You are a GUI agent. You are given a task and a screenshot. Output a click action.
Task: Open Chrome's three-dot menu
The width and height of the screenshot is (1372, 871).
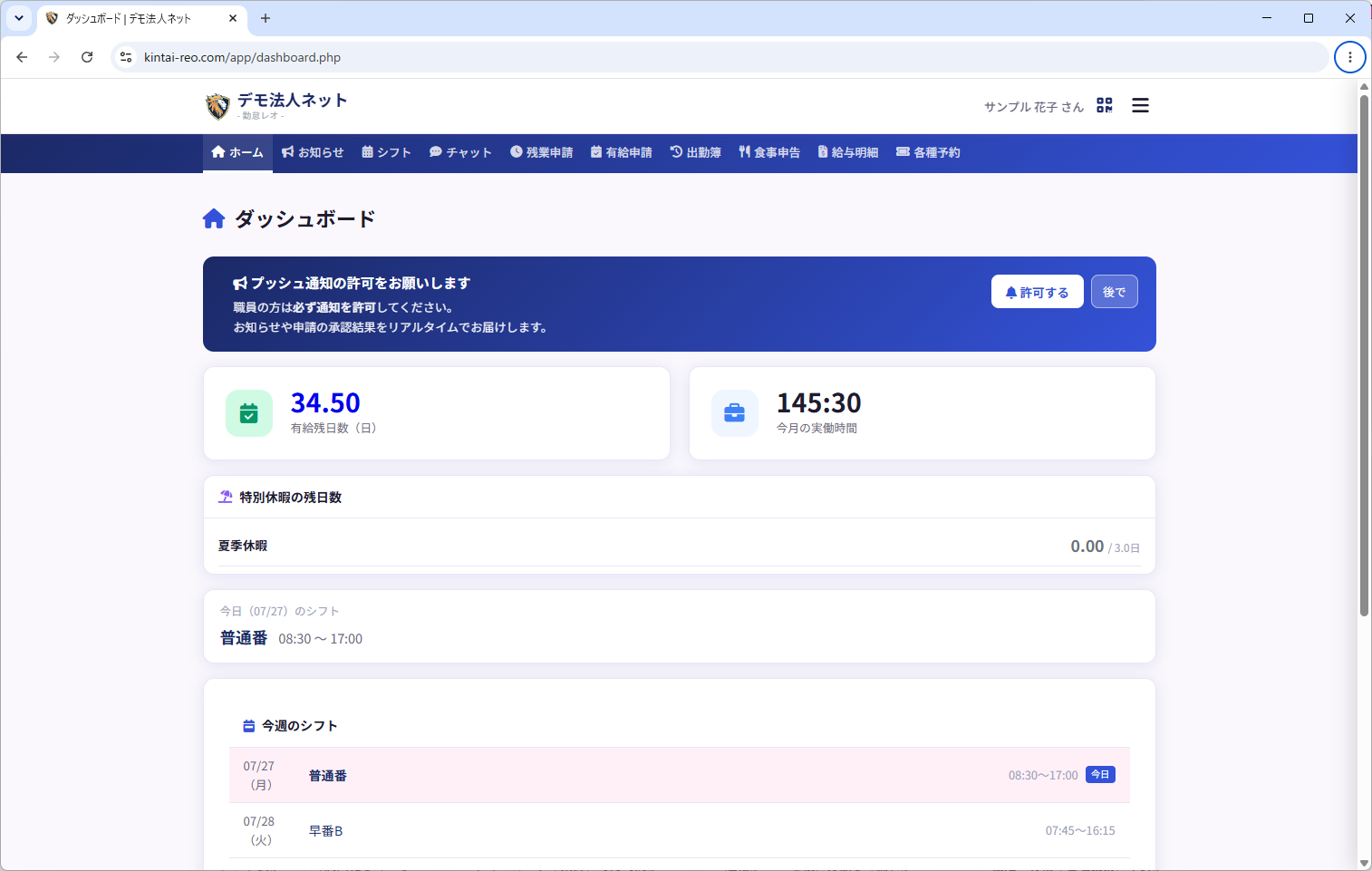pos(1349,57)
